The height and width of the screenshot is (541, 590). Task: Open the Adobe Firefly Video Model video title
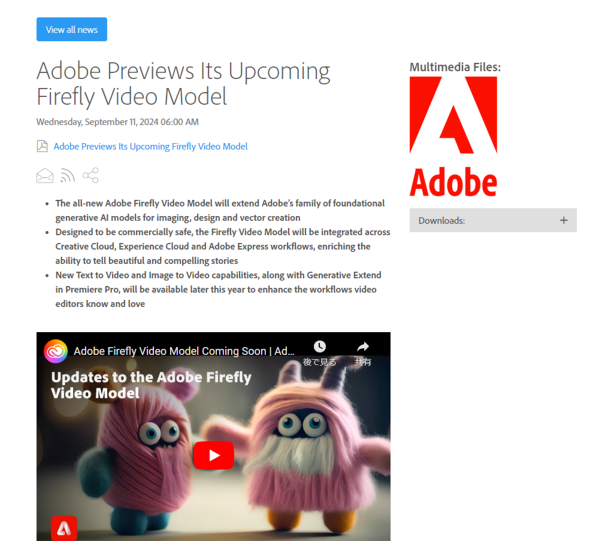(x=184, y=351)
